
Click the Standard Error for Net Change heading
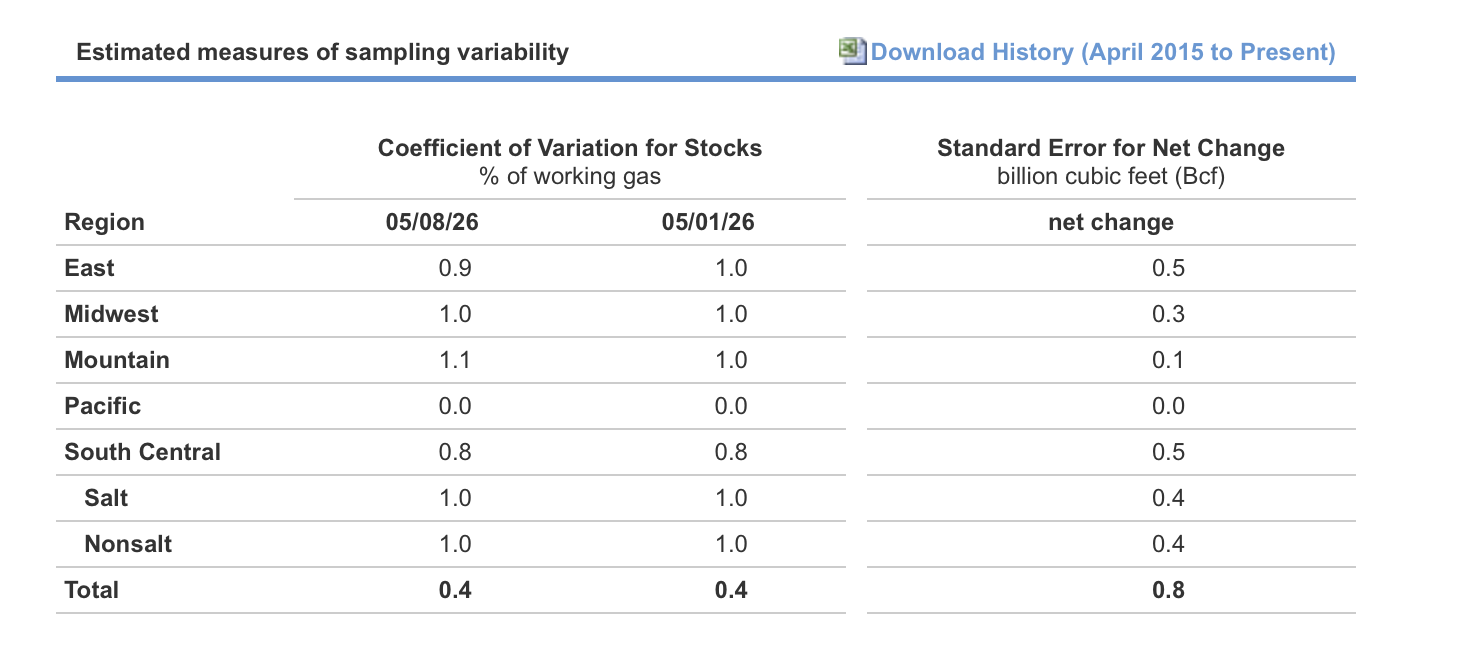1111,148
